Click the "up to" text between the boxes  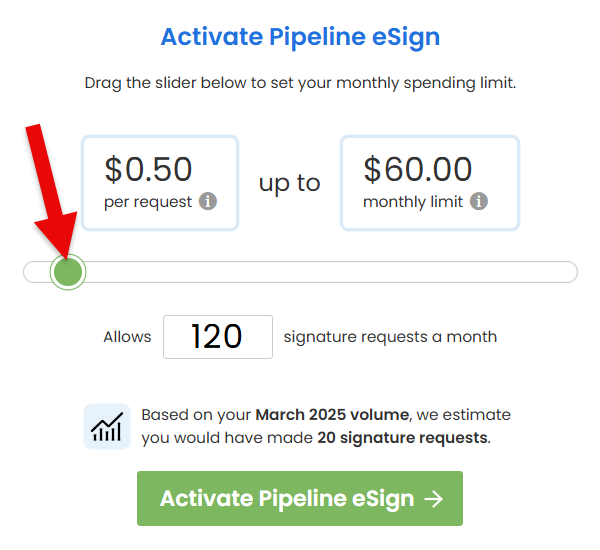point(289,183)
